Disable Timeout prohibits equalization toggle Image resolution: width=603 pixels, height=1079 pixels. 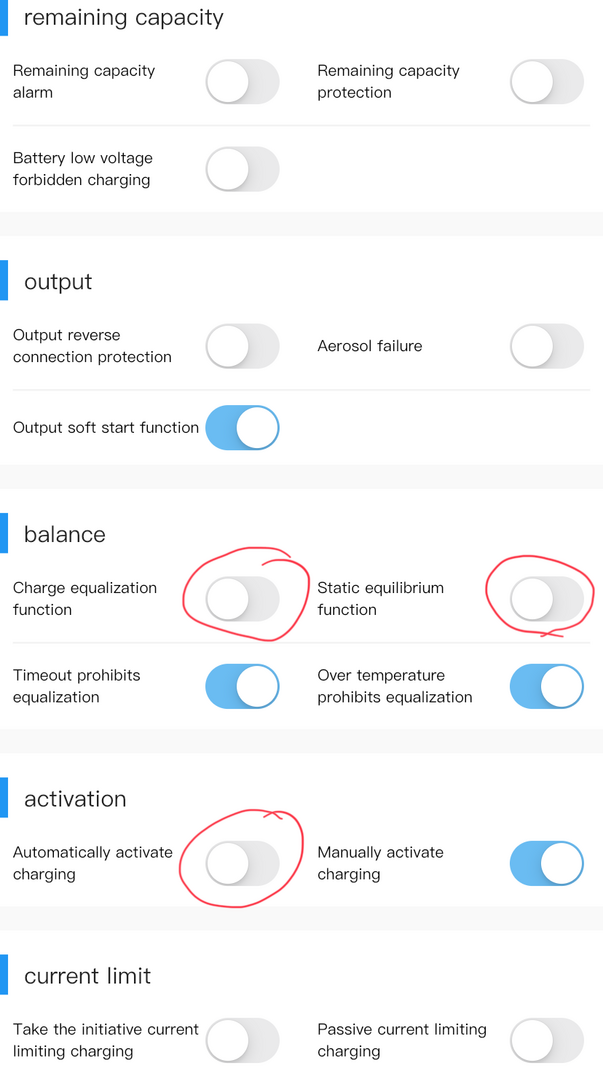pos(242,686)
